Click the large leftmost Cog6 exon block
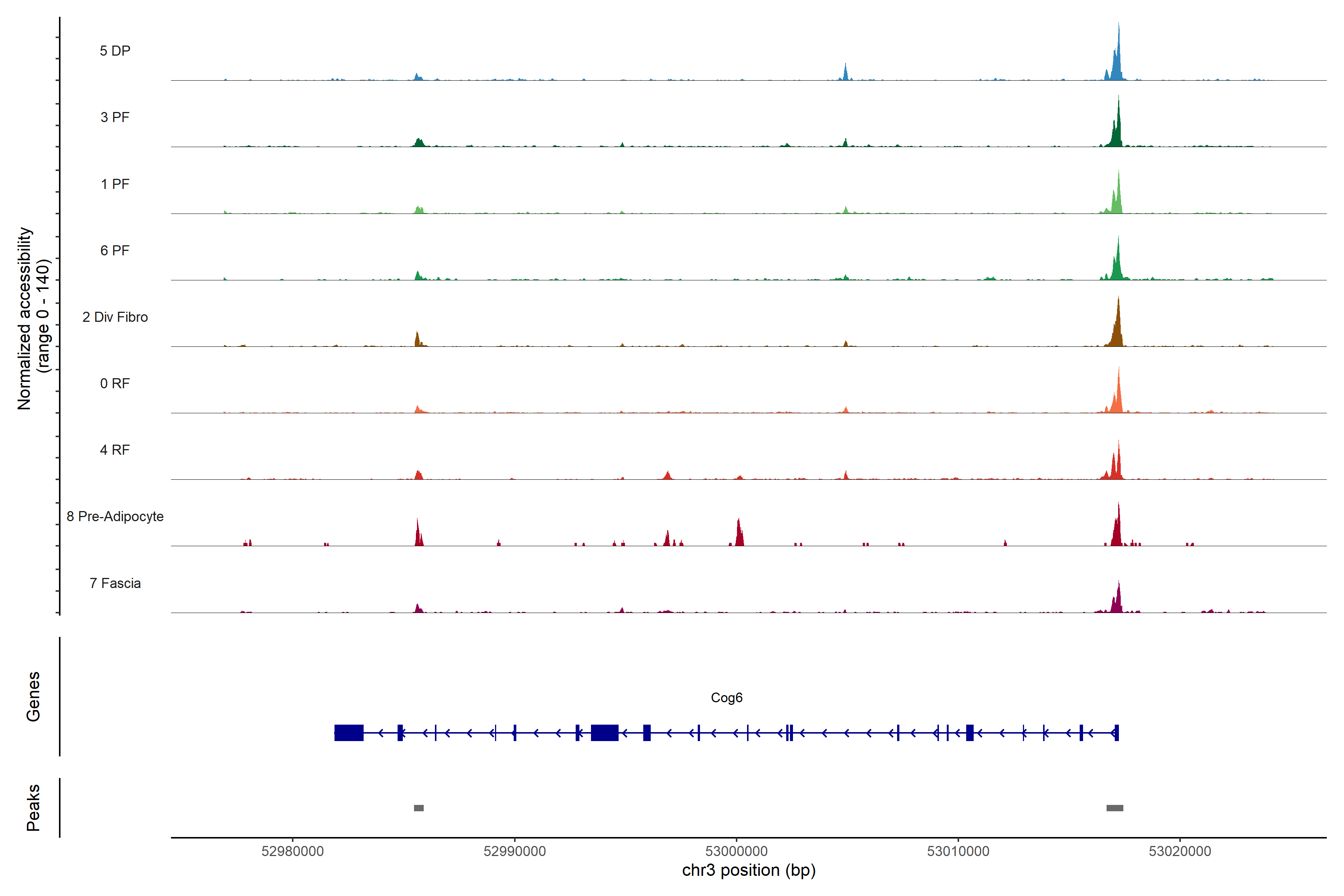1344x896 pixels. click(349, 732)
